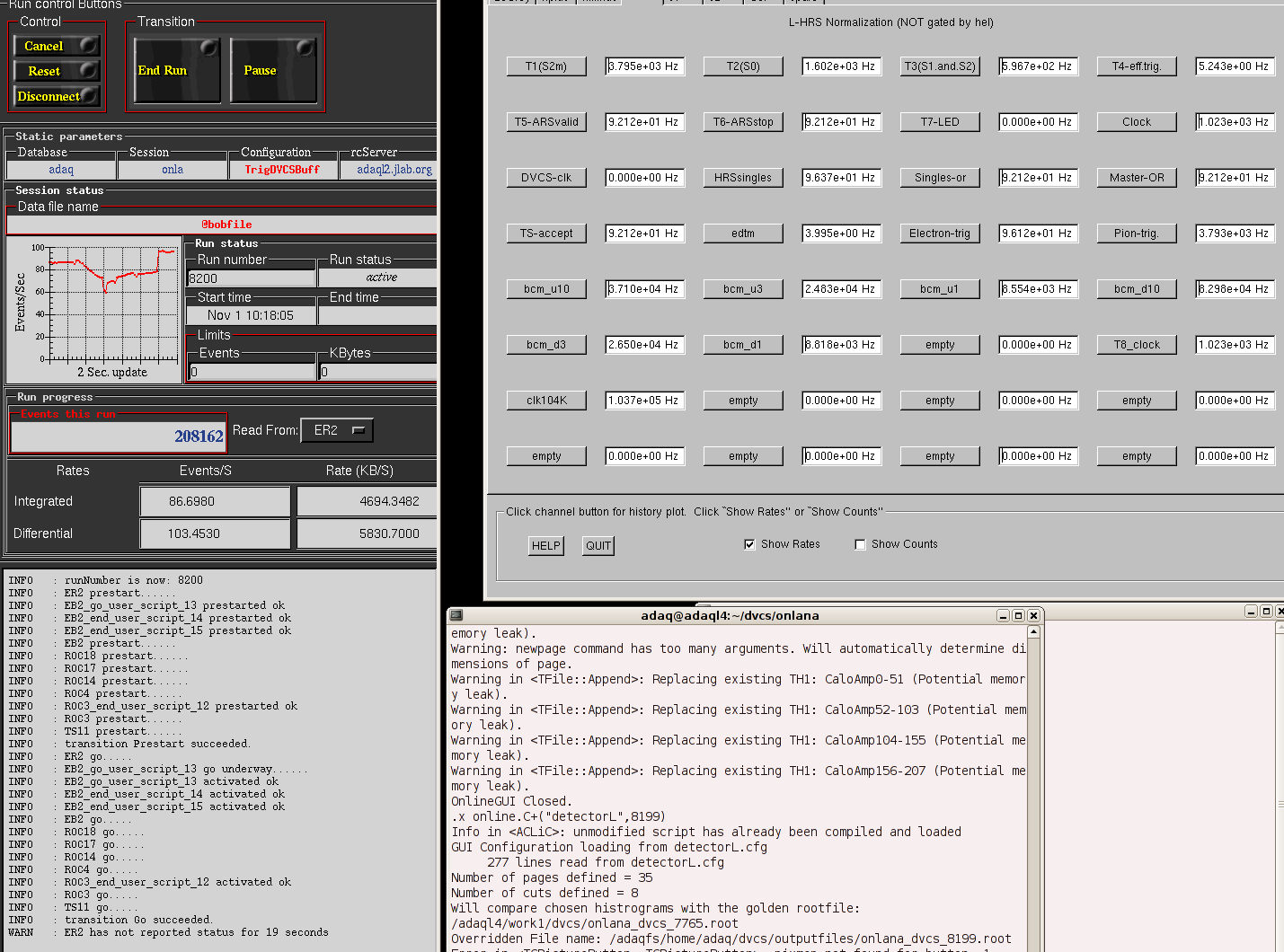The height and width of the screenshot is (952, 1284).
Task: Click Differential Rate KB/S value 5830.7000
Action: tap(367, 533)
